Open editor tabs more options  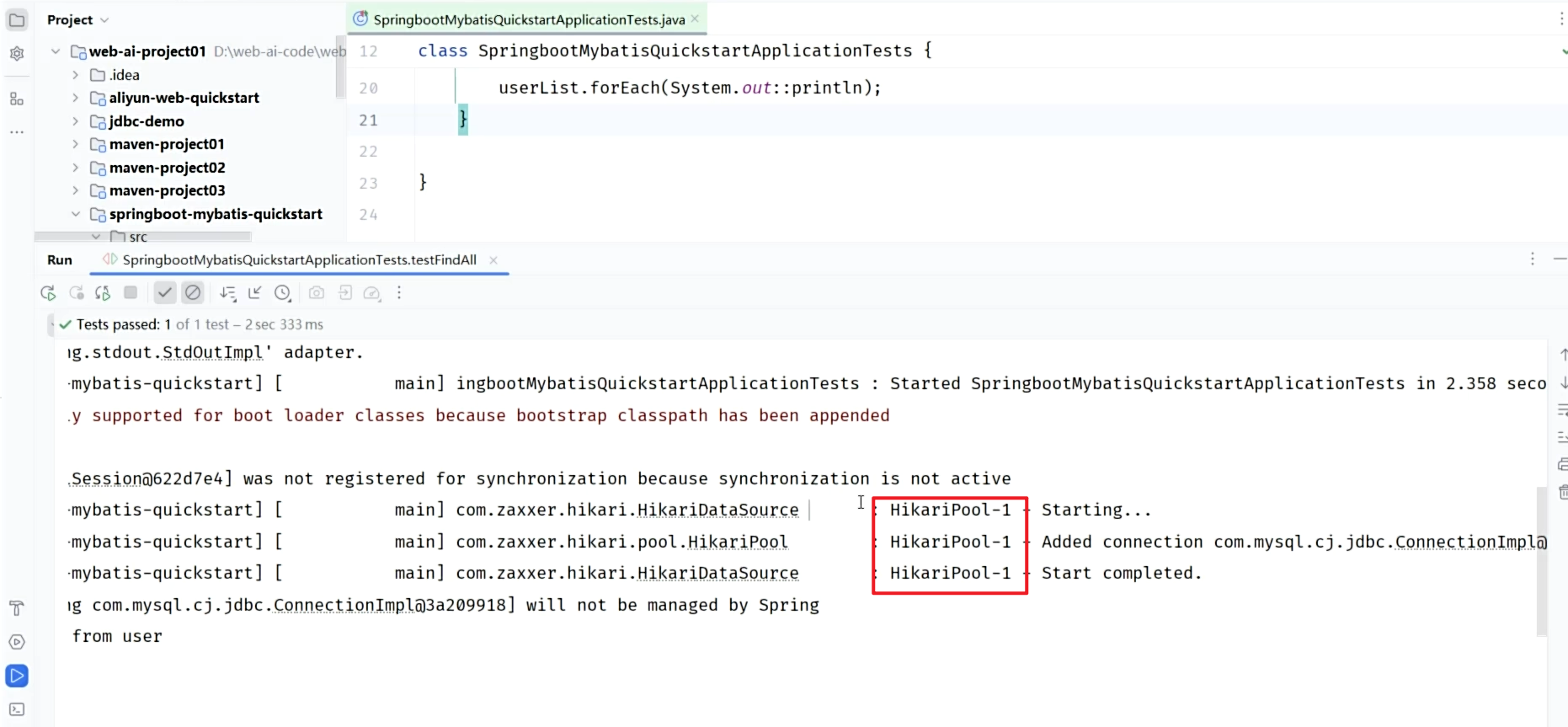tap(1561, 19)
